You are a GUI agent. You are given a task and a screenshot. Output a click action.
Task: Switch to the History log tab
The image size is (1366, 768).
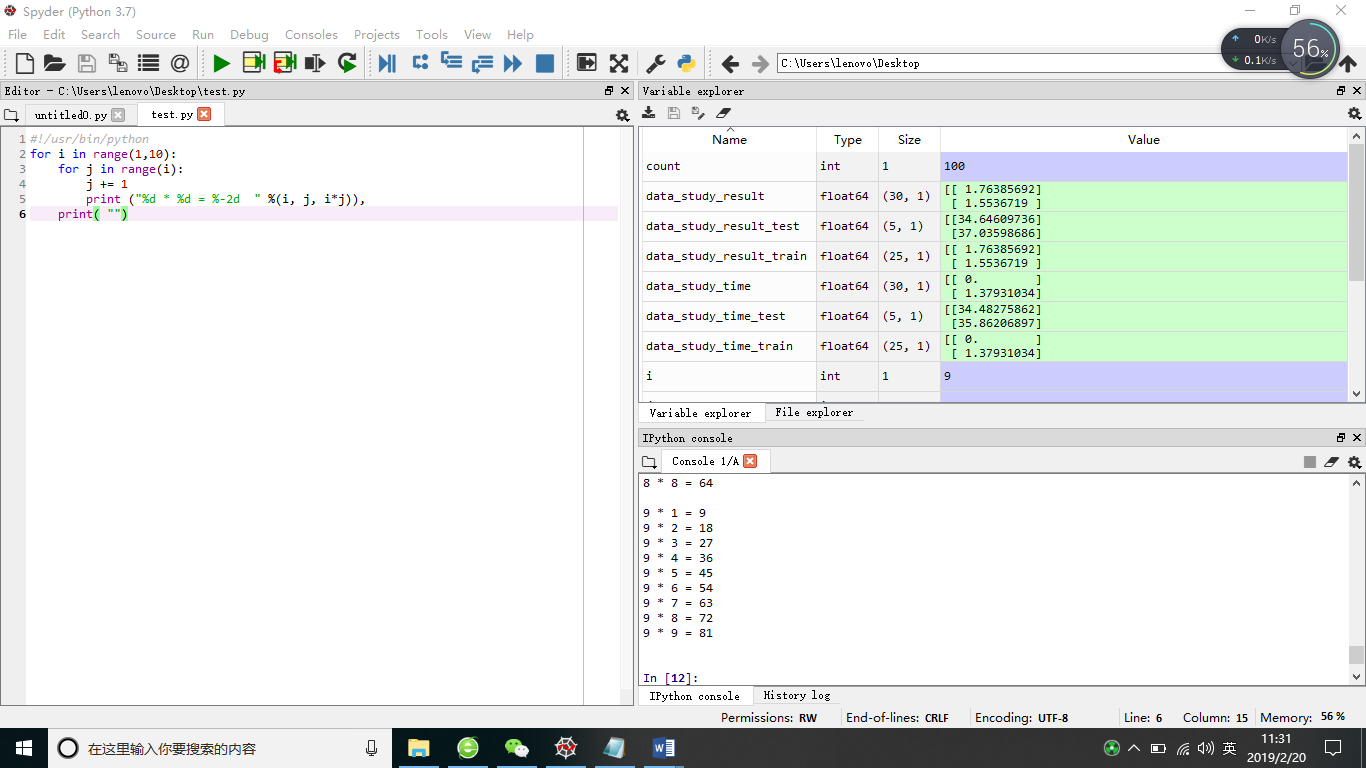point(796,695)
